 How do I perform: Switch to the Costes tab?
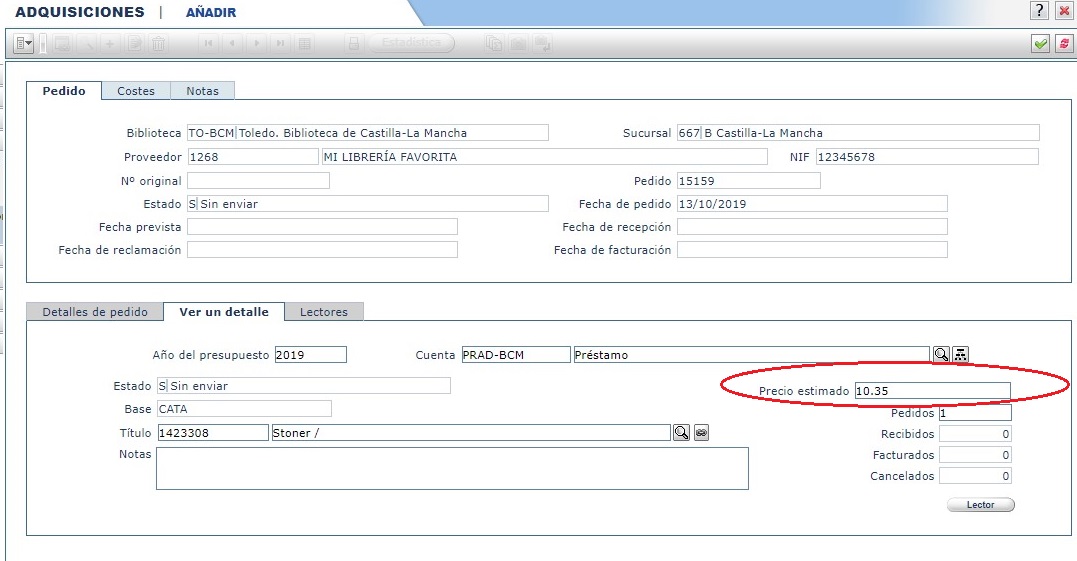coord(136,91)
